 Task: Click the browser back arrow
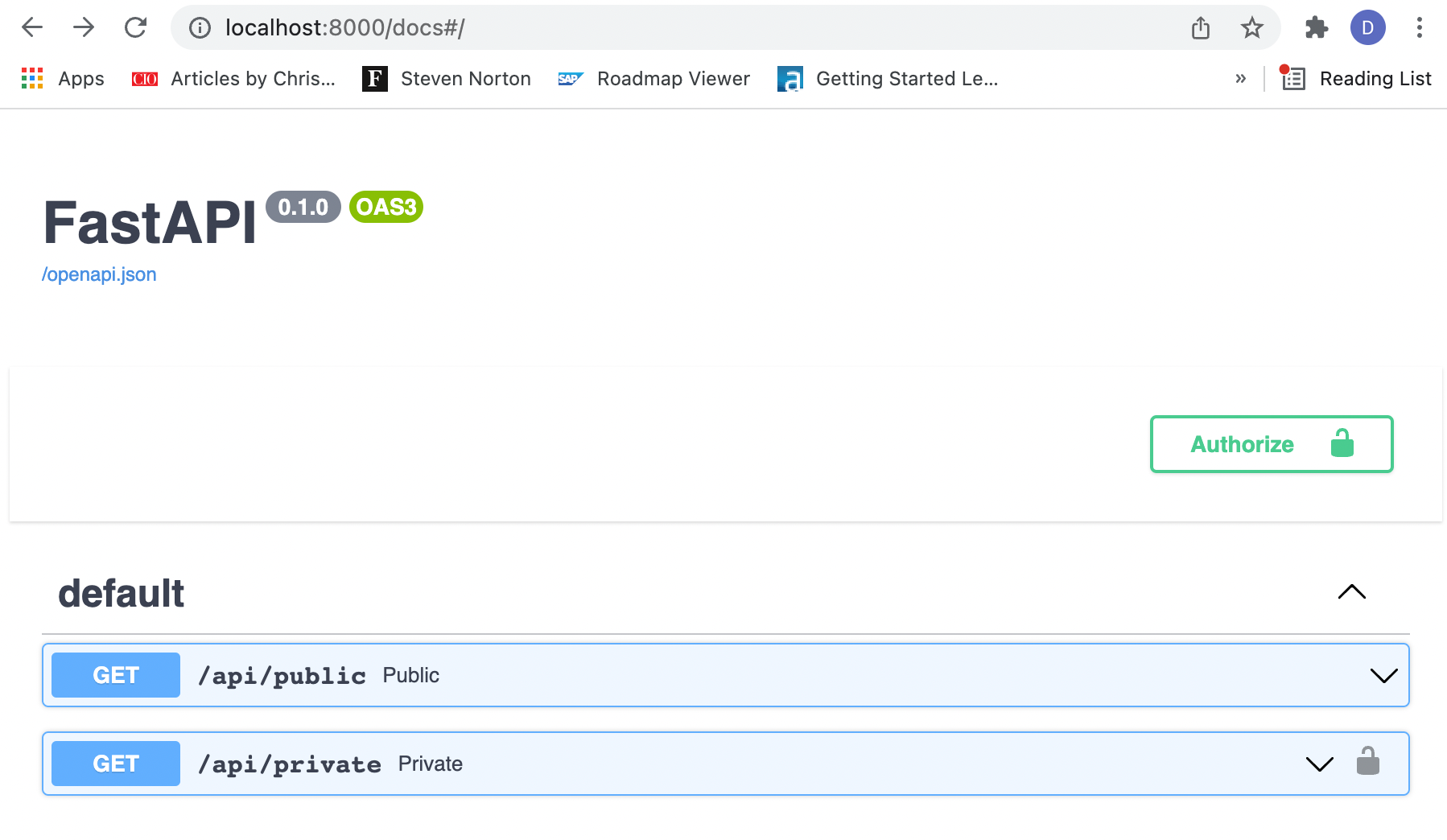(x=32, y=28)
